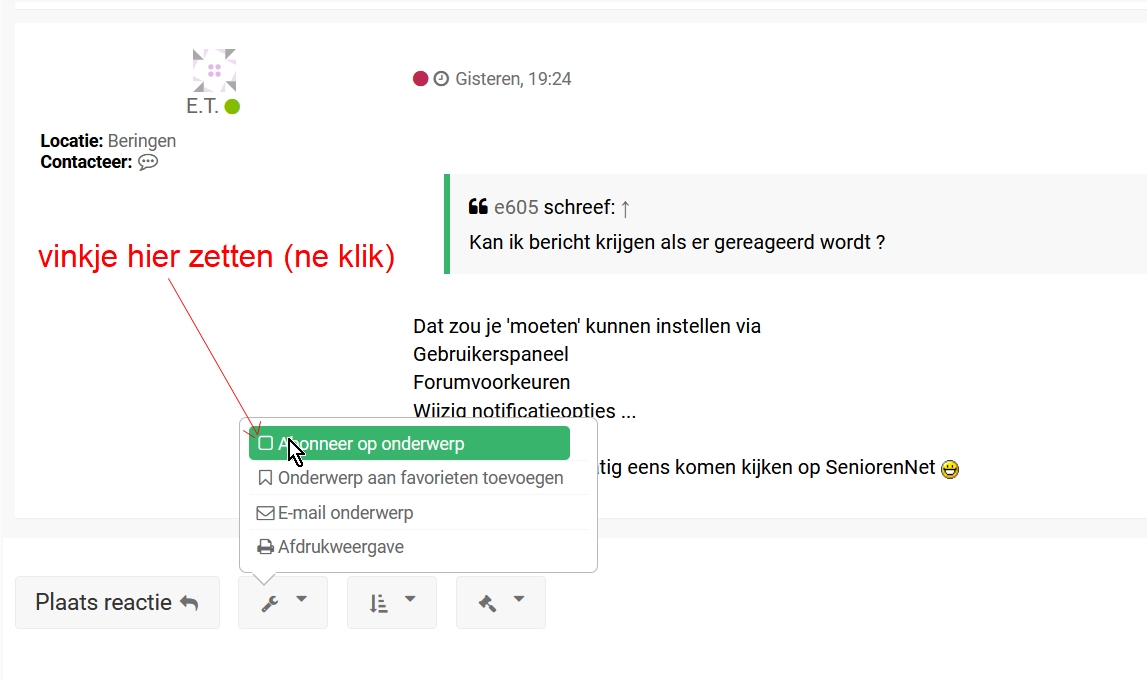Click the red unread post dot
The width and height of the screenshot is (1147, 680).
[x=421, y=77]
